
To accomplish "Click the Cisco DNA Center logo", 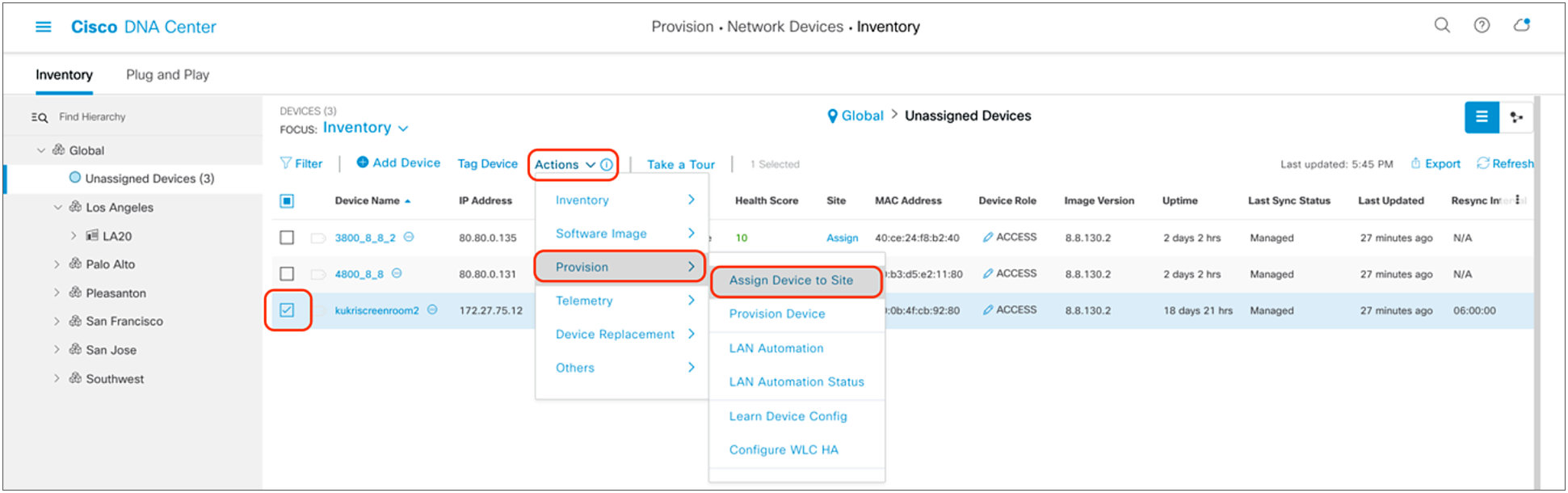I will [144, 27].
